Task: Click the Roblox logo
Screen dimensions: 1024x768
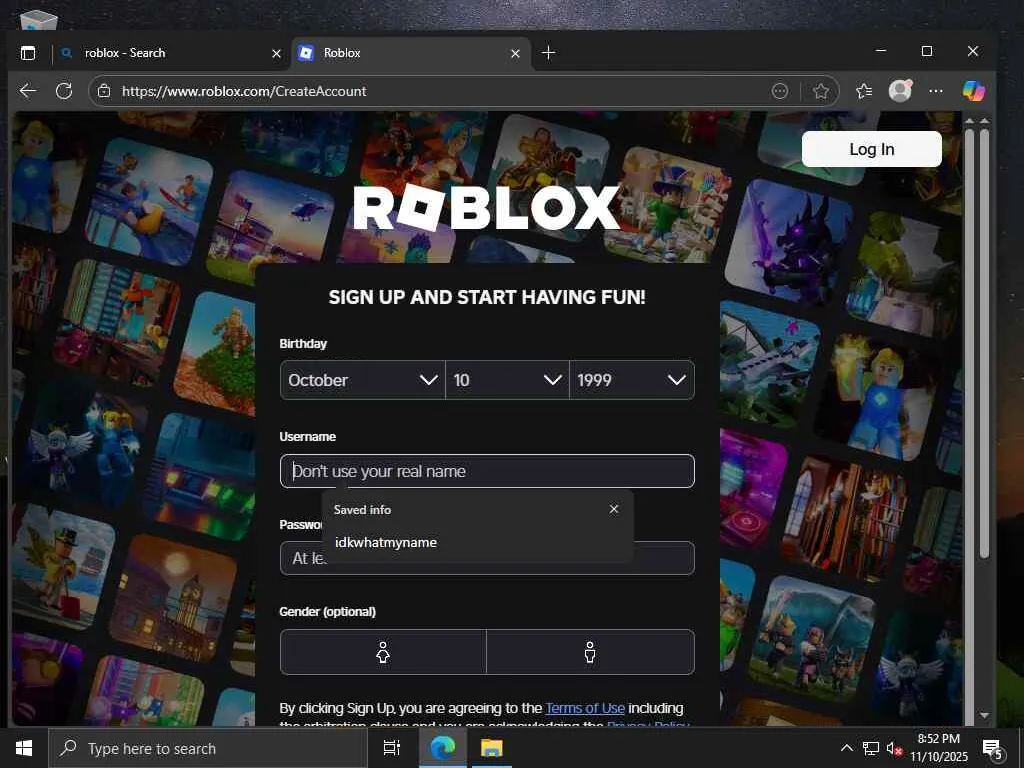Action: coord(487,208)
